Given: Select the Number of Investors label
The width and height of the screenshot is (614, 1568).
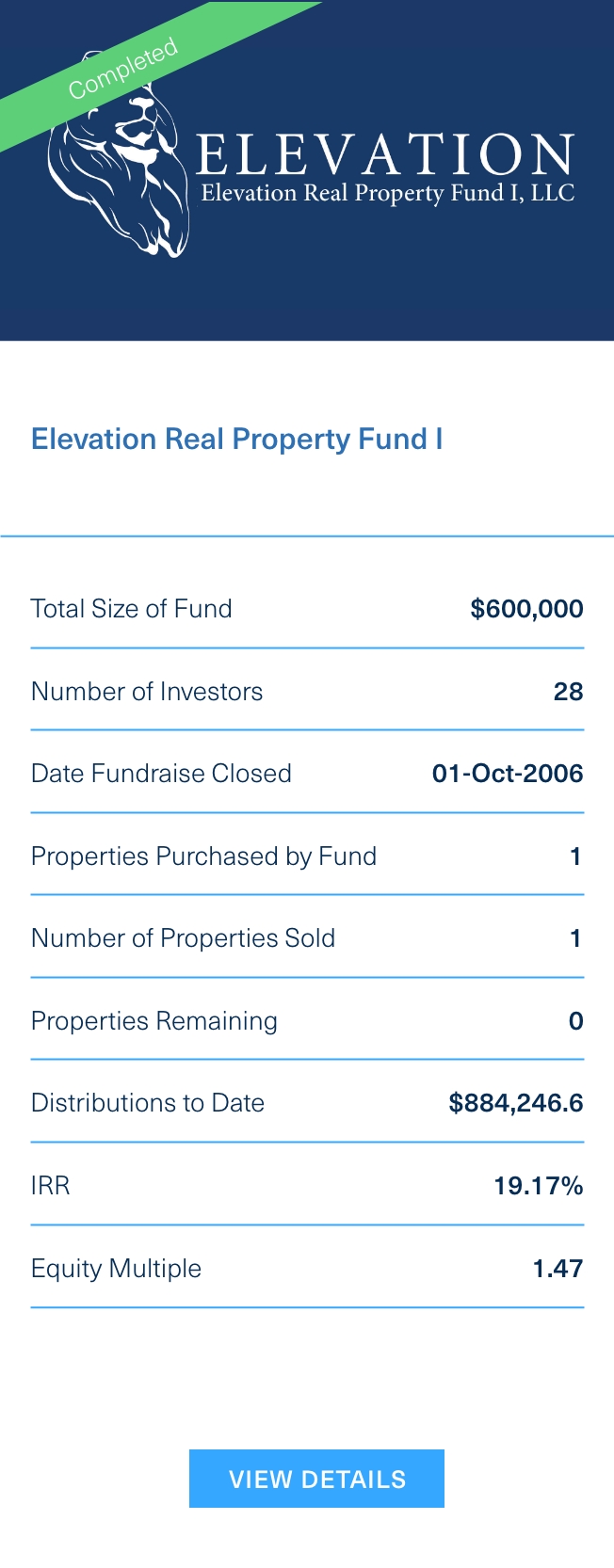Looking at the screenshot, I should [x=147, y=692].
